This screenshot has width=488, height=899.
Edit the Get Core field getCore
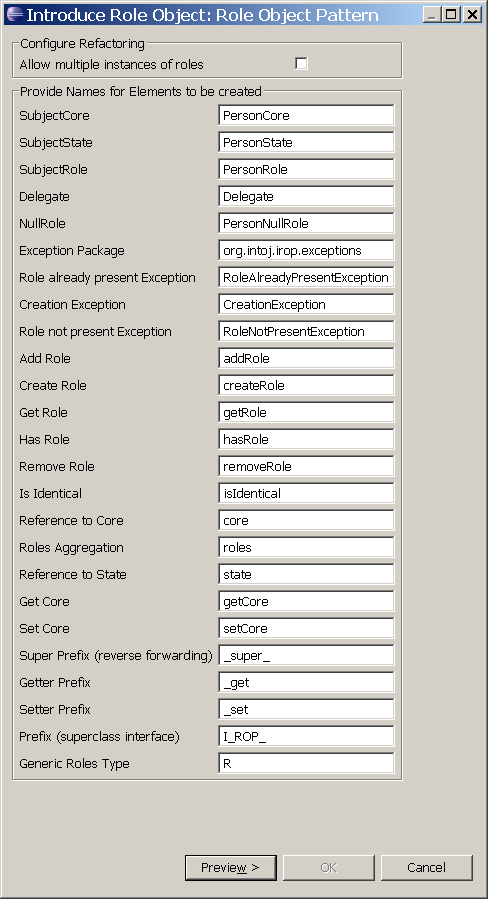306,601
